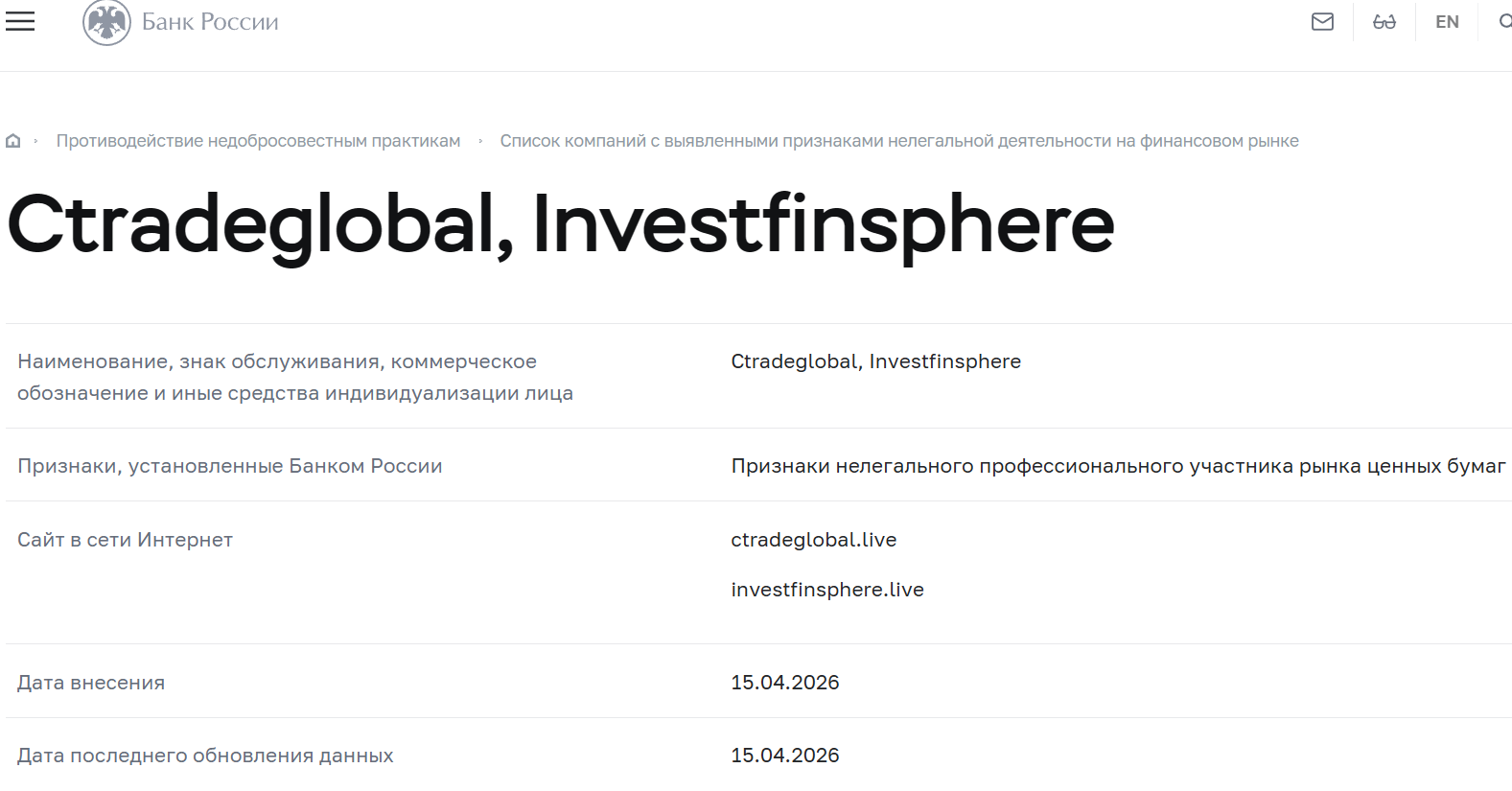
Task: Click the date 15.04.2026 in last update row
Action: click(x=785, y=756)
